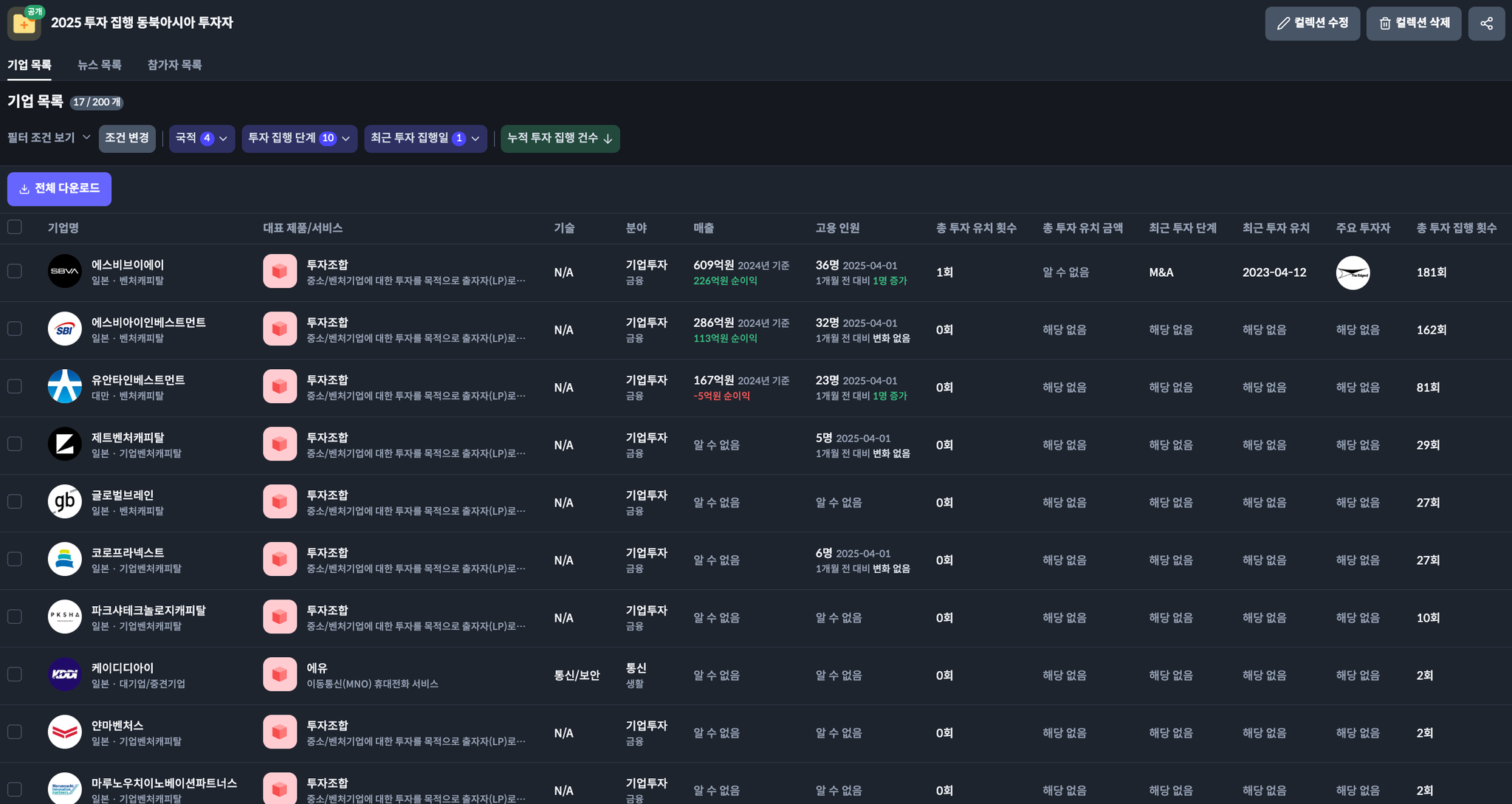Click the 전체 다운로드 button
Viewport: 1512px width, 804px height.
(59, 189)
